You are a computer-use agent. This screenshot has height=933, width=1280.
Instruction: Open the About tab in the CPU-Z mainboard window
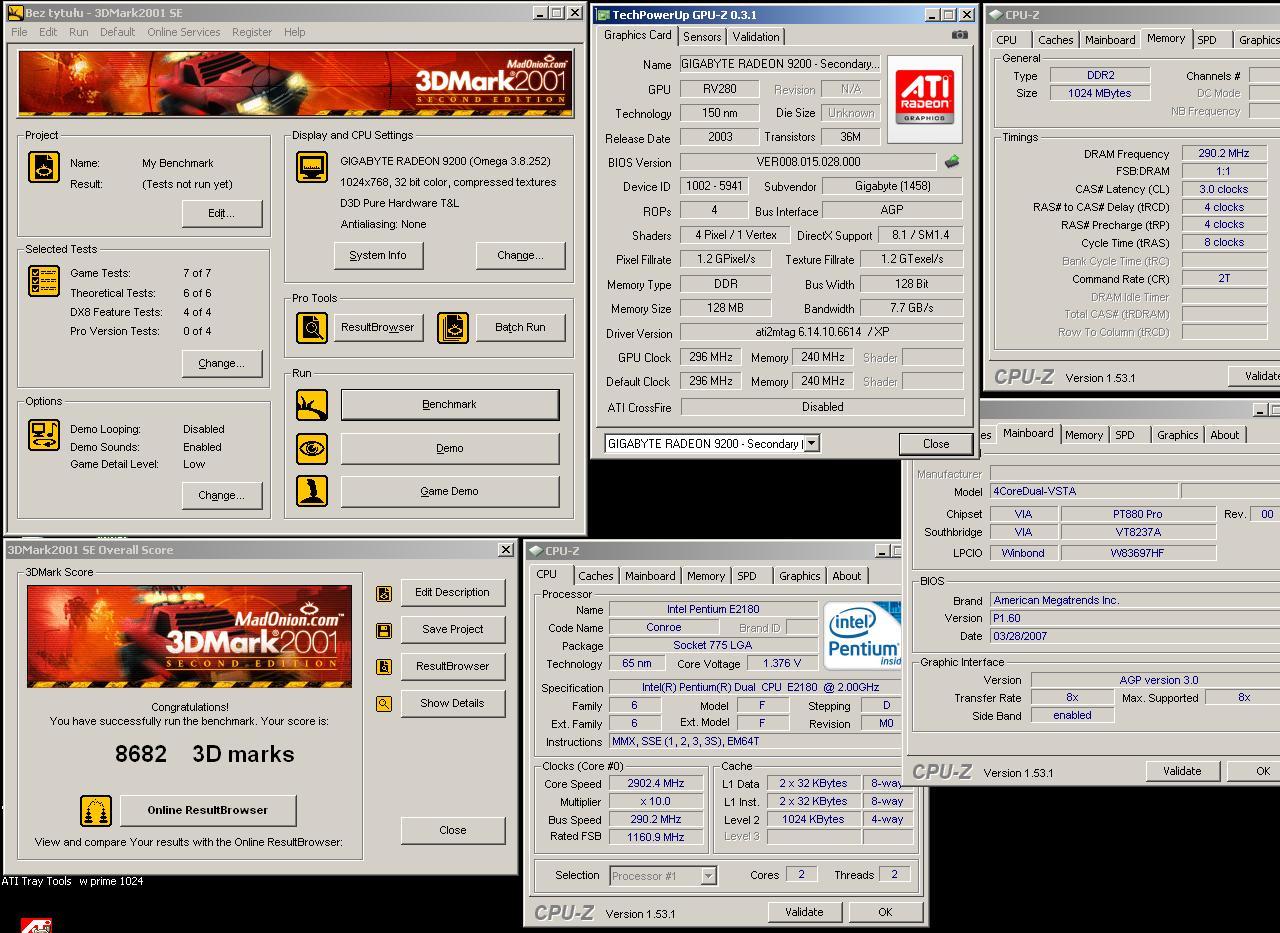click(1225, 435)
